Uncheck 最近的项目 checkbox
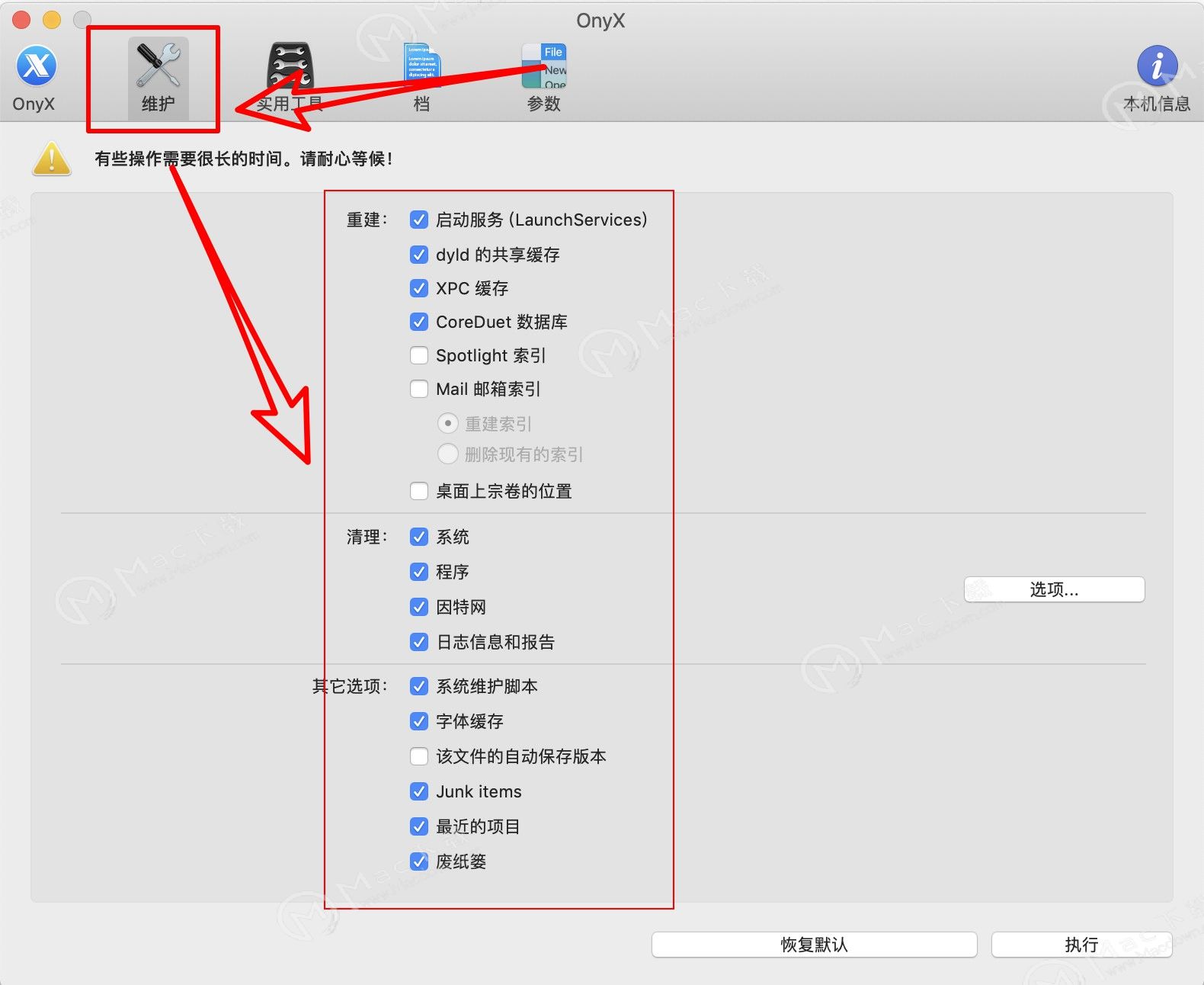Screen dimensions: 1204x985 click(x=419, y=826)
